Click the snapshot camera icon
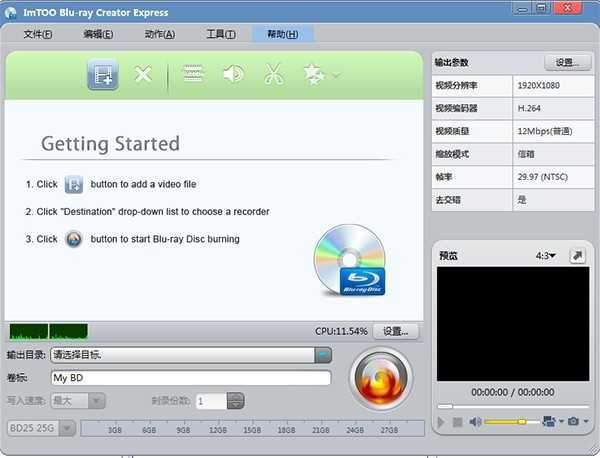The image size is (600, 458). pos(573,421)
